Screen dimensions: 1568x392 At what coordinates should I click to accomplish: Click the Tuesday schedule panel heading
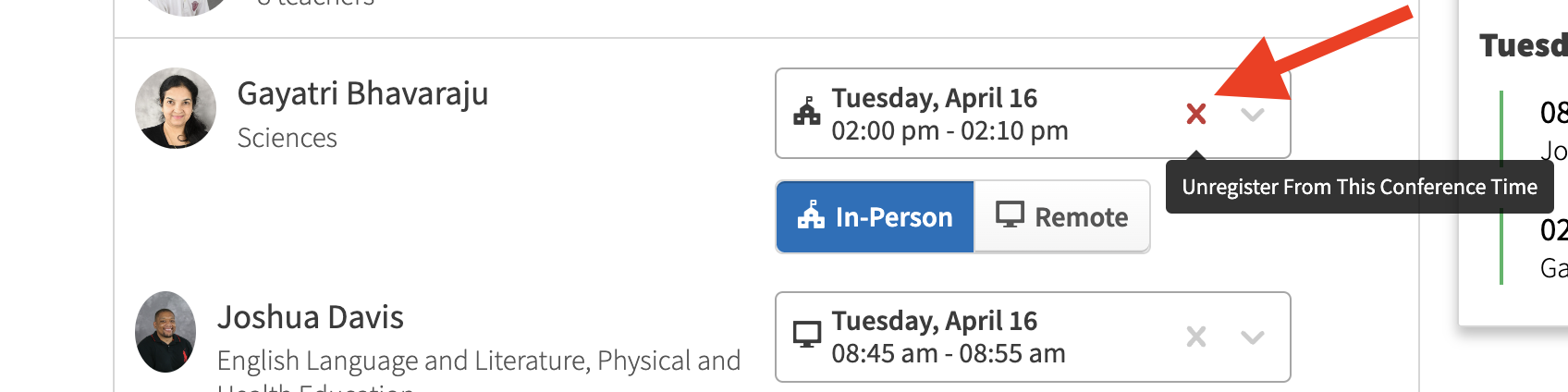coord(1523,44)
